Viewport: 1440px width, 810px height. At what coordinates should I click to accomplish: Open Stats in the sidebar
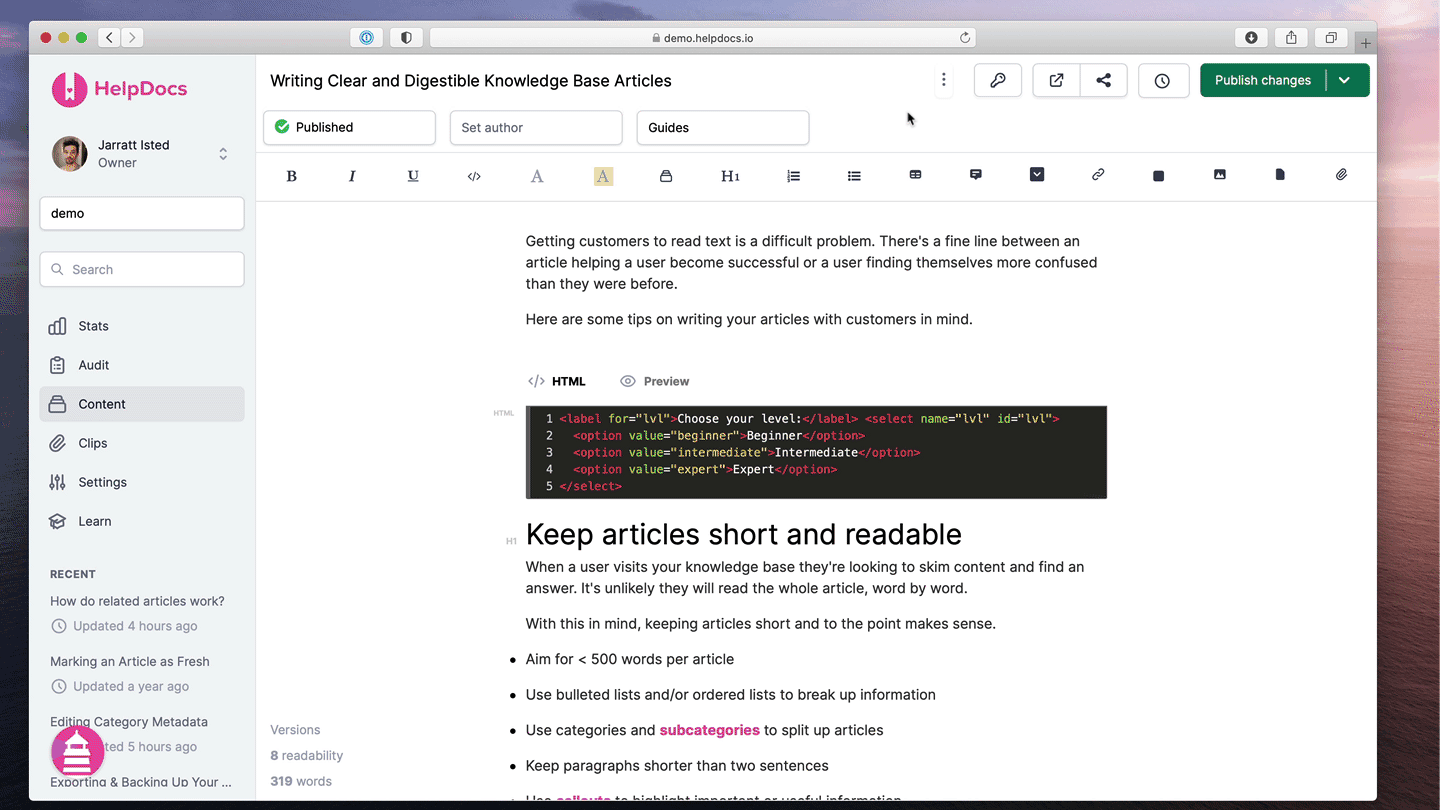click(x=142, y=326)
